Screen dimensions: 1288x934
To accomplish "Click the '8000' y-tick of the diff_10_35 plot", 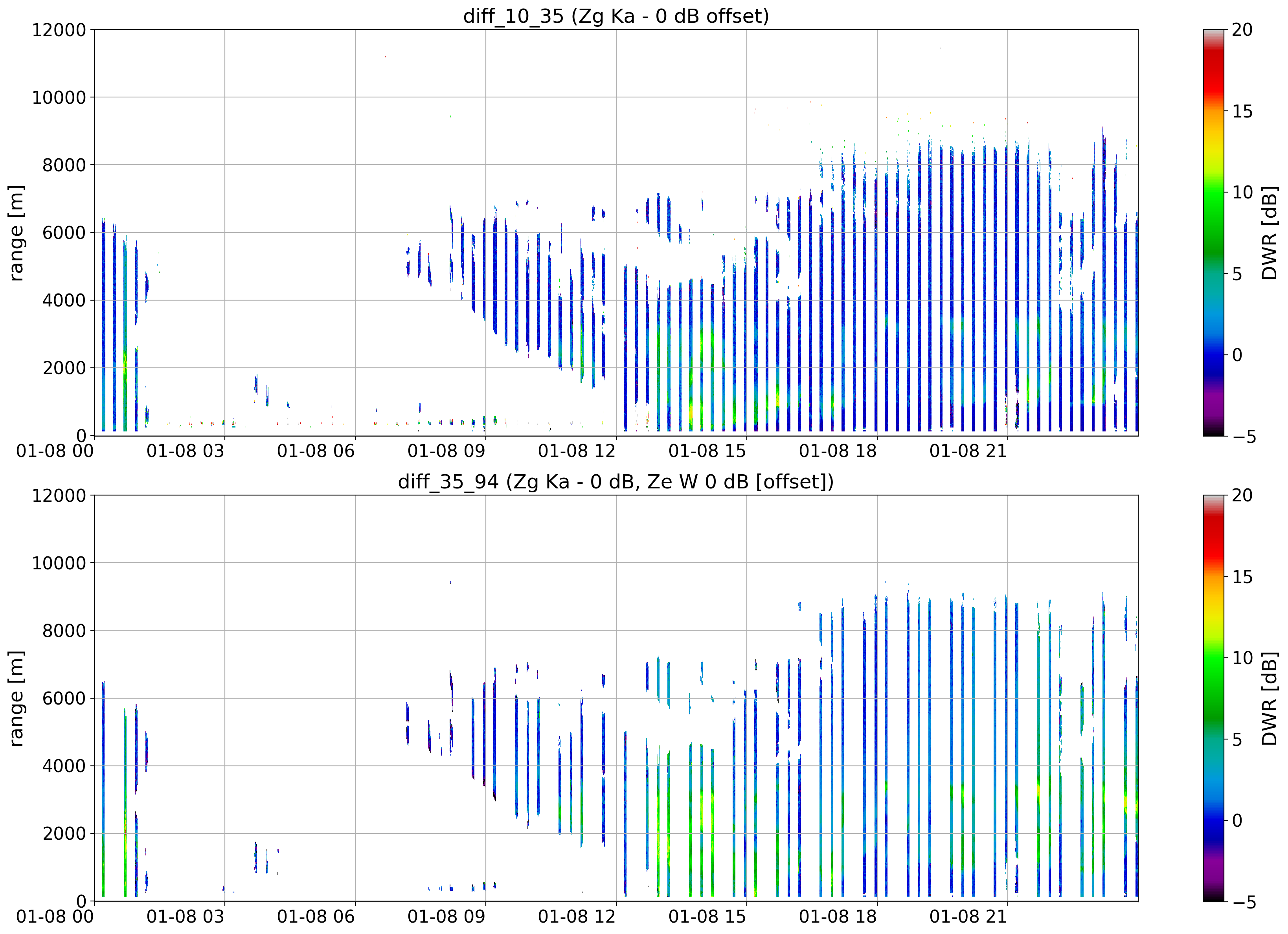I will pyautogui.click(x=64, y=165).
